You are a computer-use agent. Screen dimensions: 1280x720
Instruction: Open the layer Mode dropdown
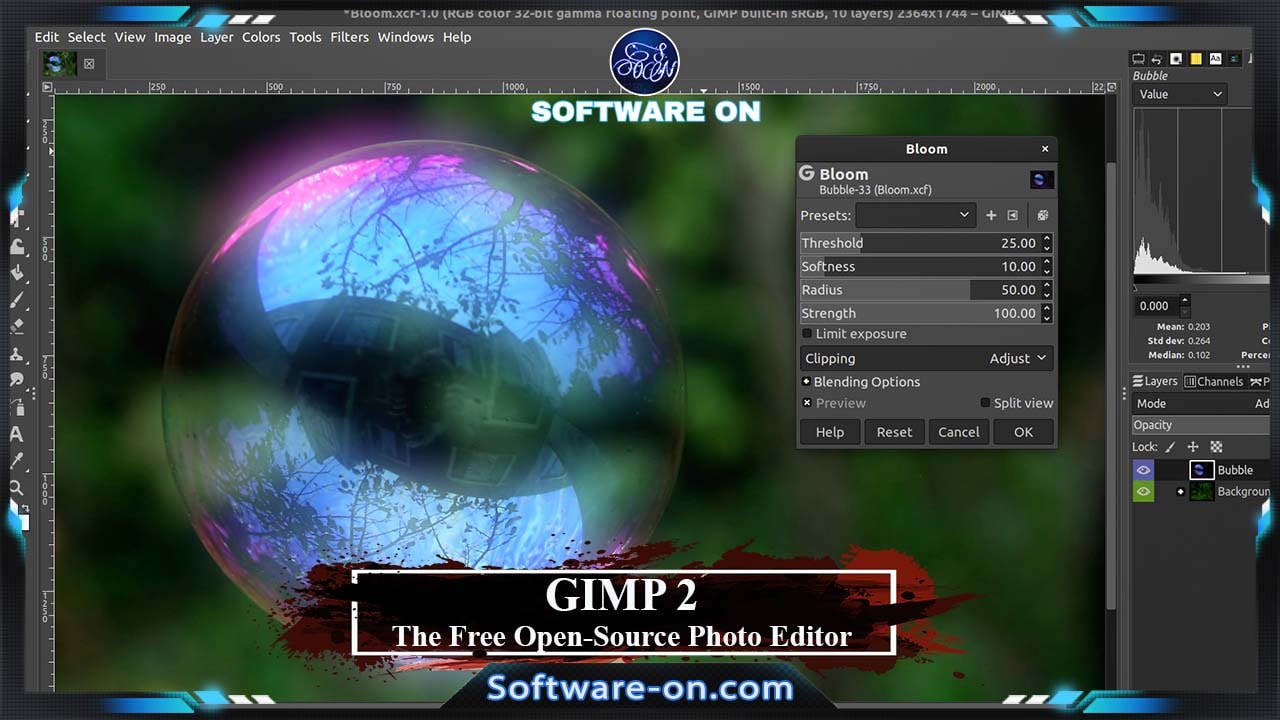pos(1201,404)
